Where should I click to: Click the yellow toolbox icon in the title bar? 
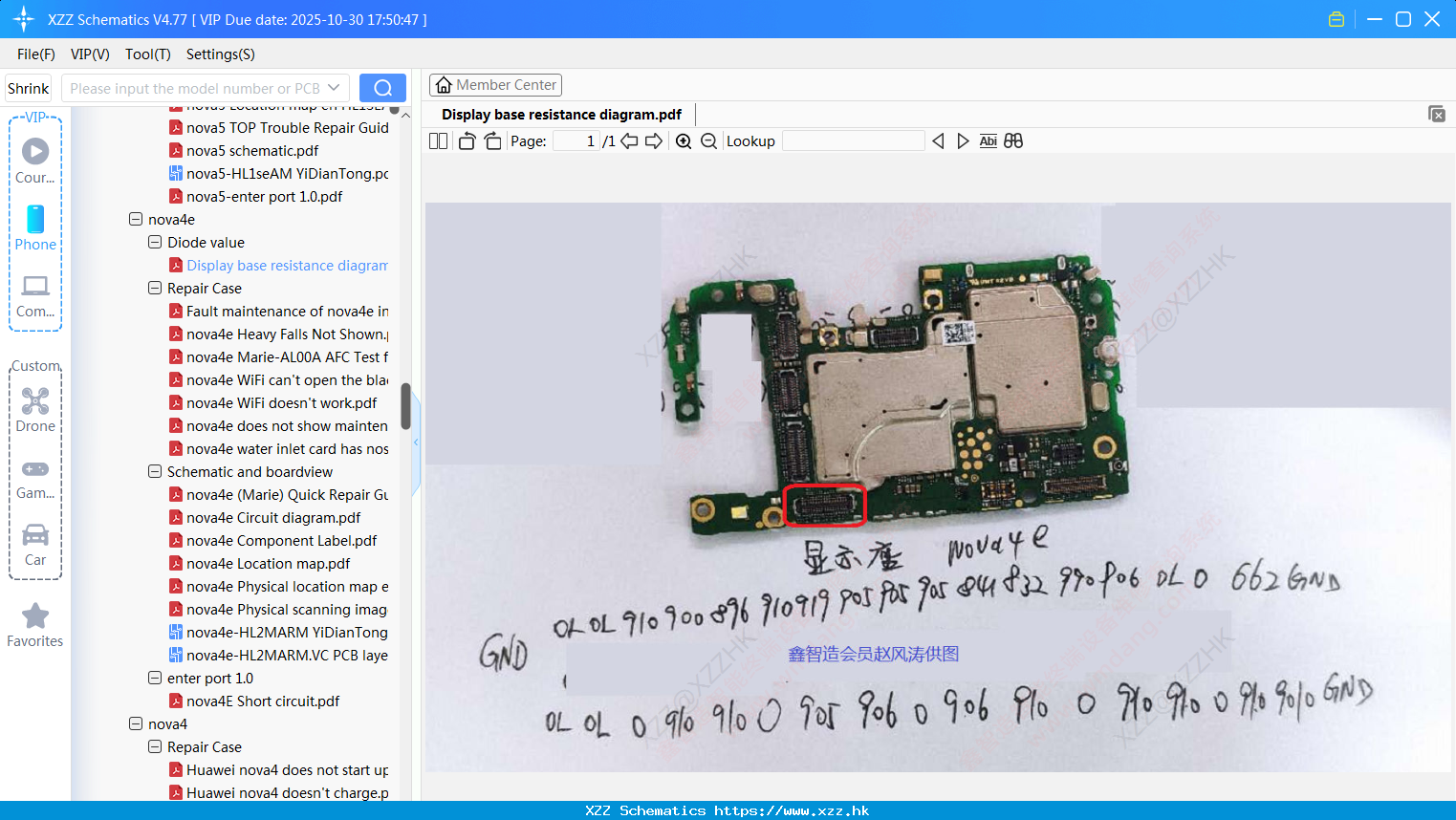coord(1336,19)
